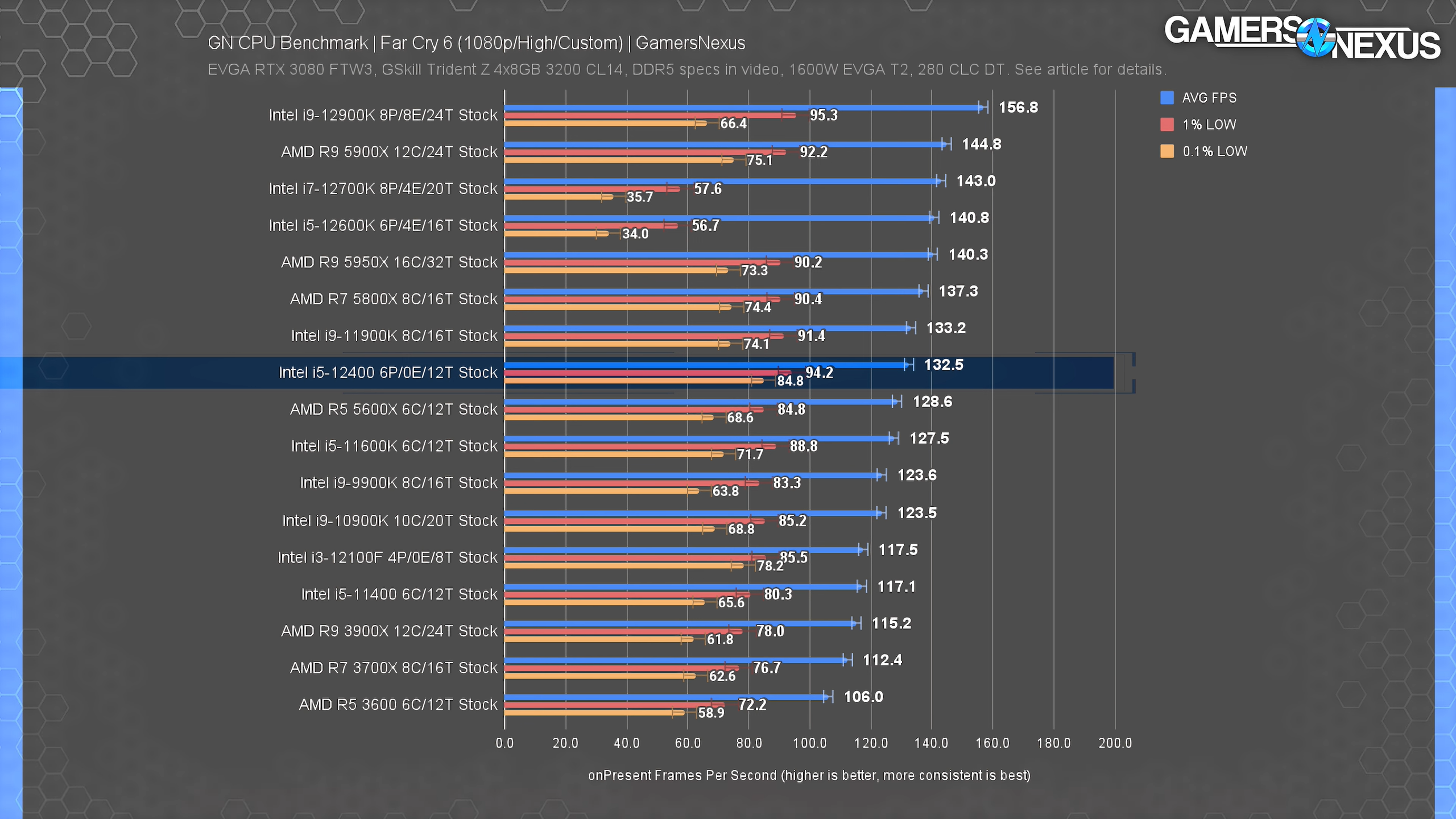Viewport: 1456px width, 819px height.
Task: Click the 'AVG FPS' legend label
Action: 1209,98
